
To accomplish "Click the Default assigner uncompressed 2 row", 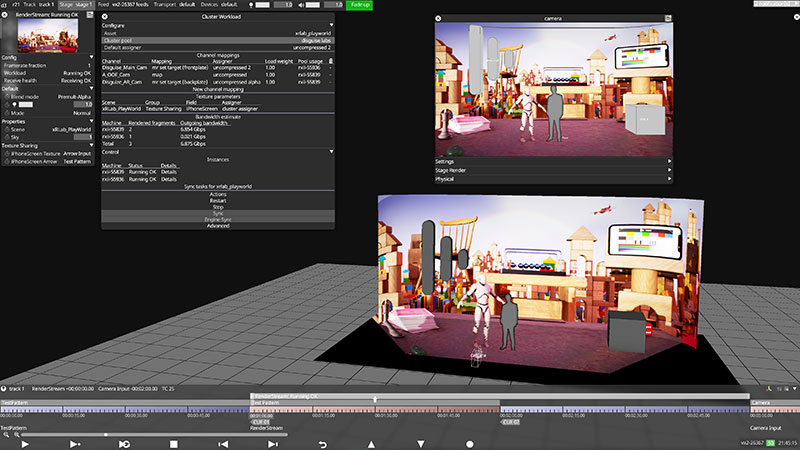I will [x=218, y=47].
